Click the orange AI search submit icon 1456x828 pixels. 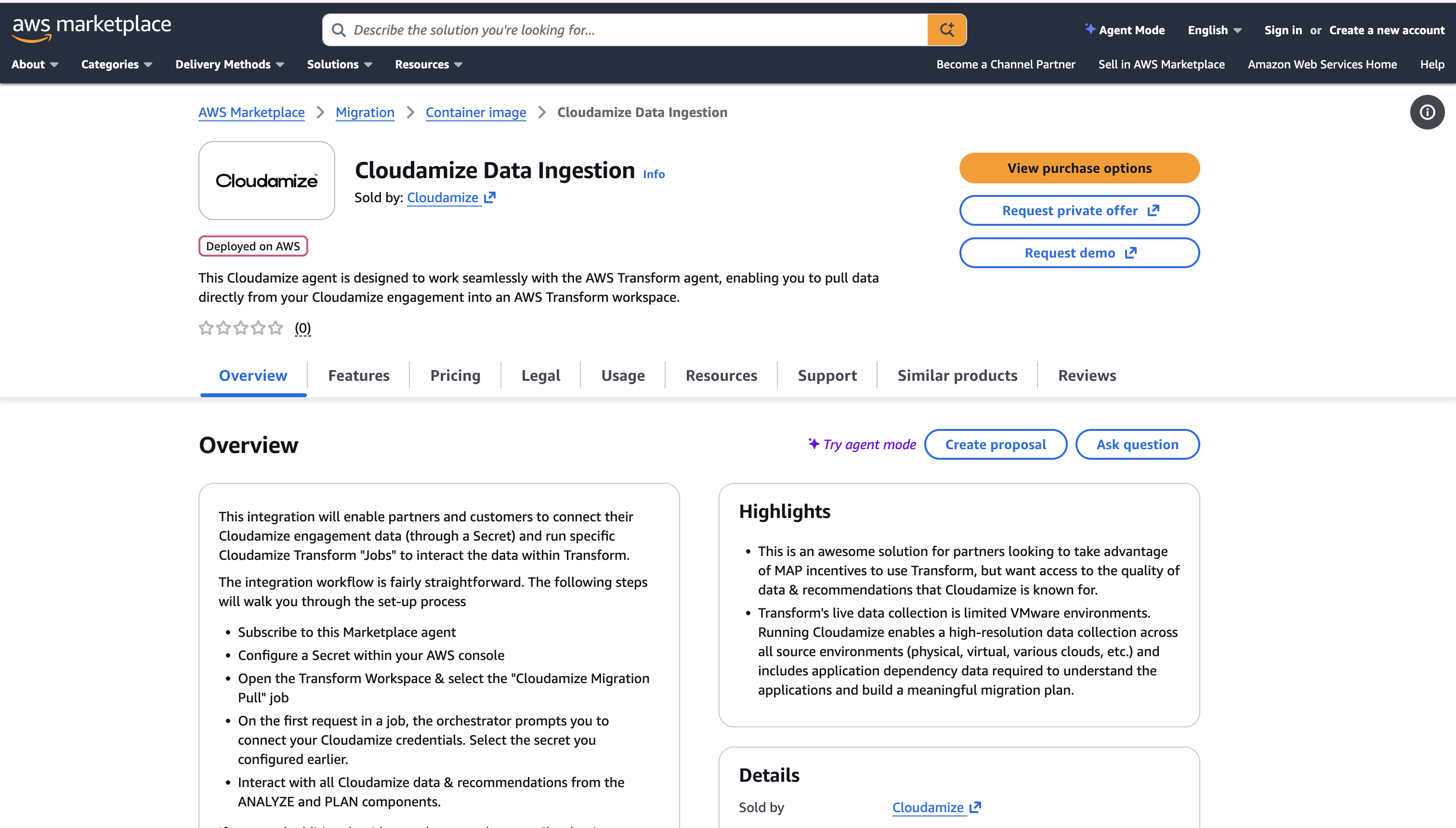pos(946,29)
